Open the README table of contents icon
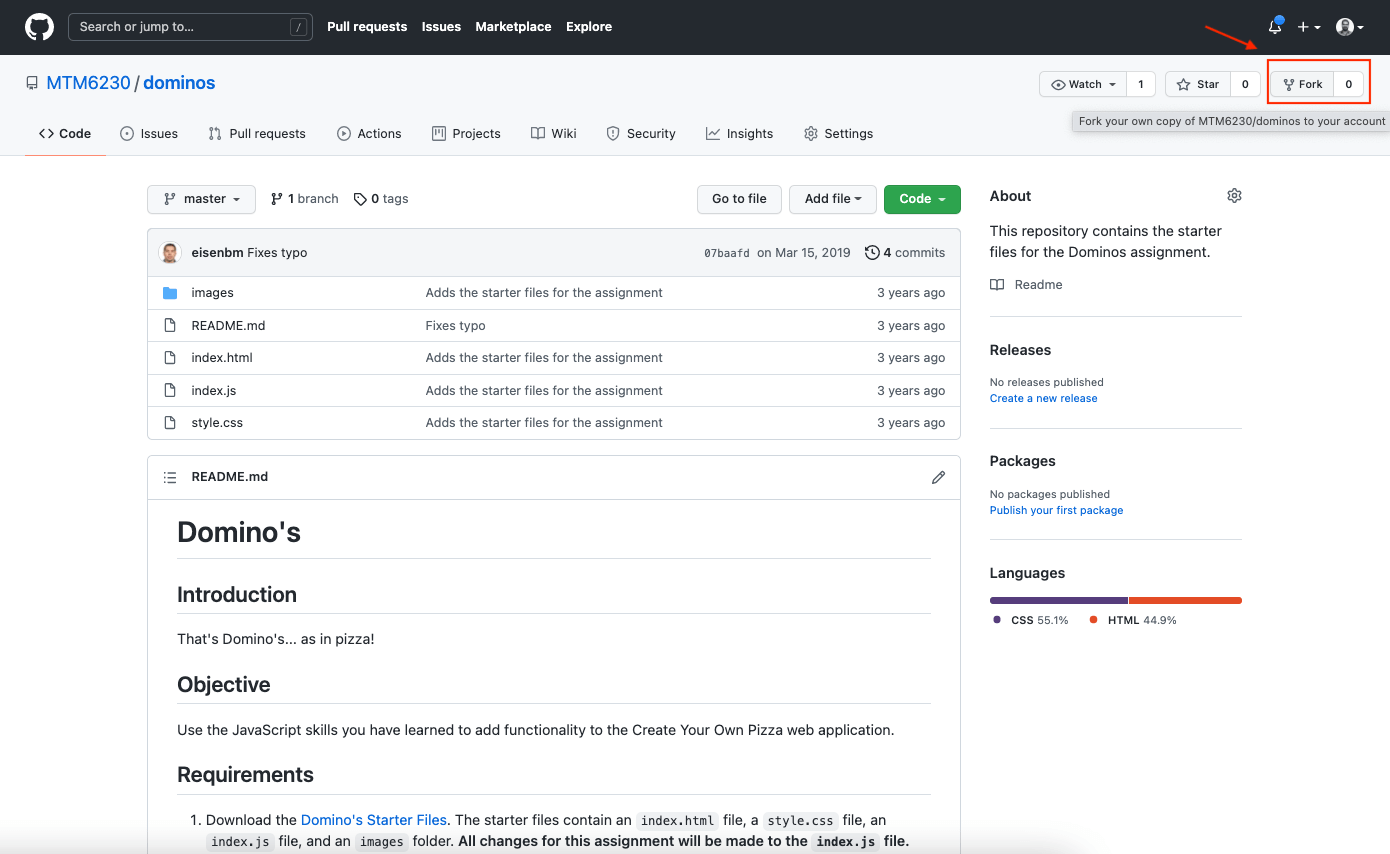 coord(170,477)
